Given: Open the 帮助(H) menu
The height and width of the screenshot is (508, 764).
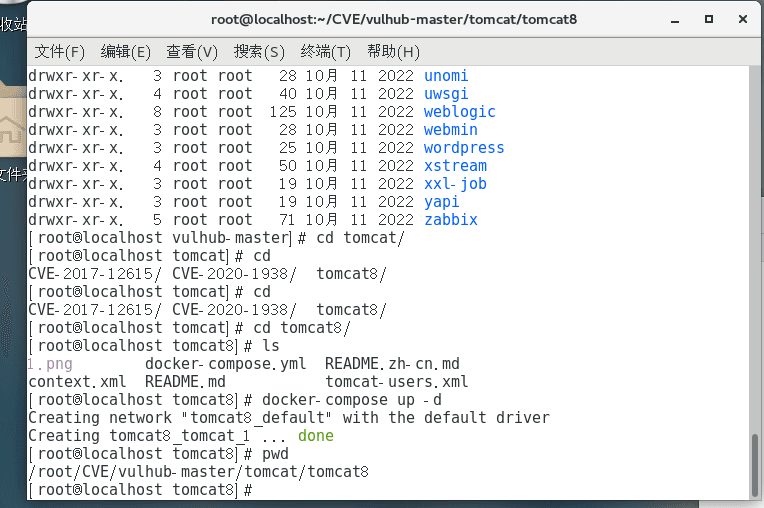Looking at the screenshot, I should 393,52.
